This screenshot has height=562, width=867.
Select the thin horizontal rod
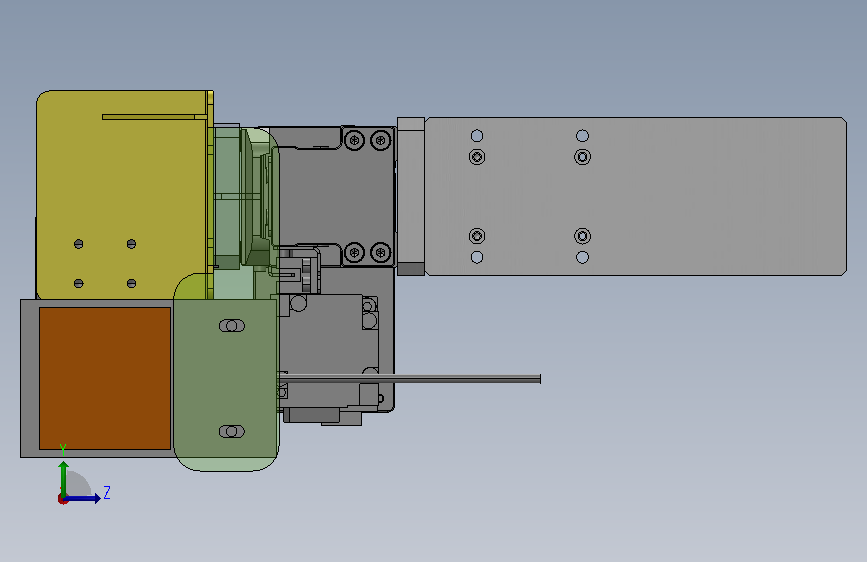click(410, 379)
